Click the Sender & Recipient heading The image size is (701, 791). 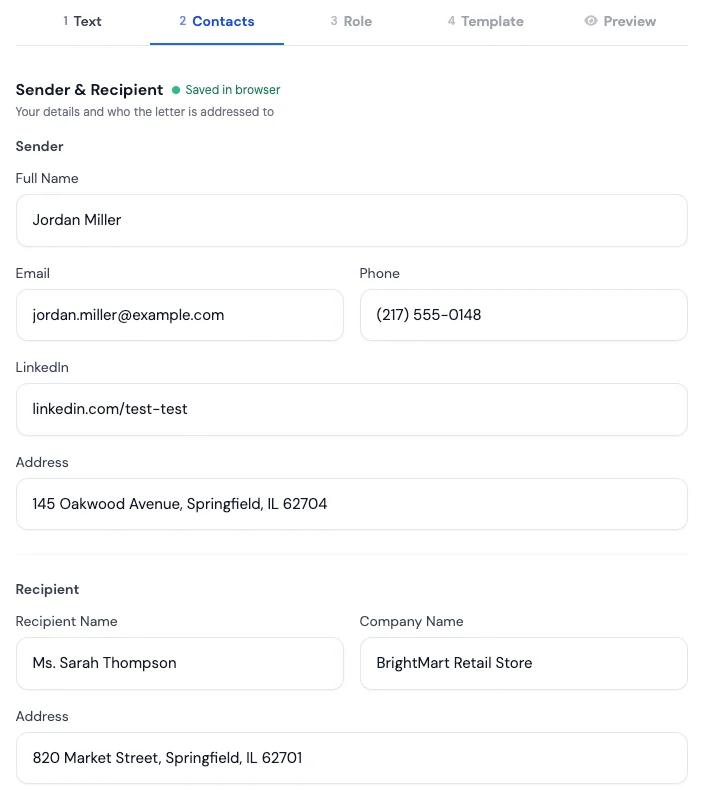click(x=89, y=90)
